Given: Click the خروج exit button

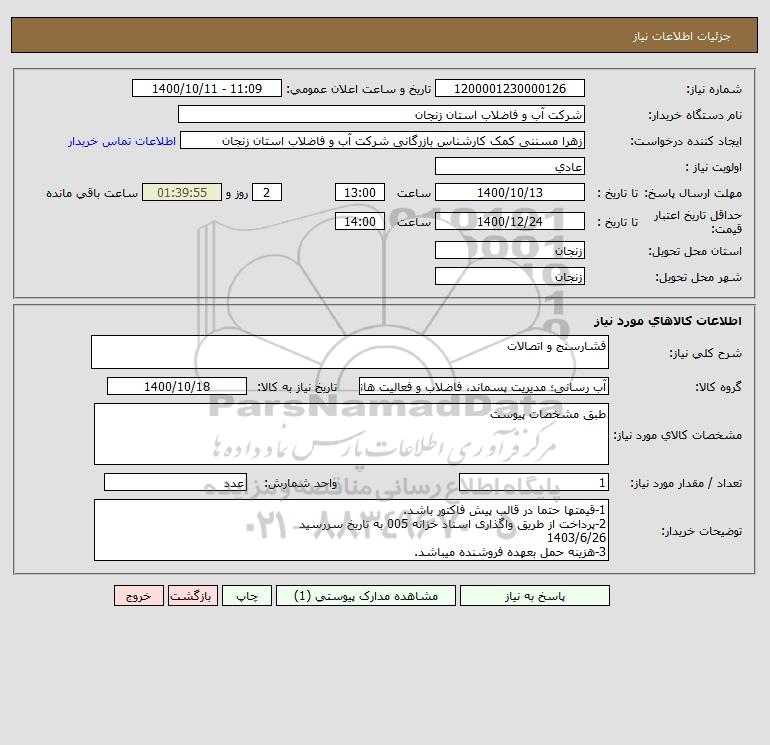Looking at the screenshot, I should (138, 596).
